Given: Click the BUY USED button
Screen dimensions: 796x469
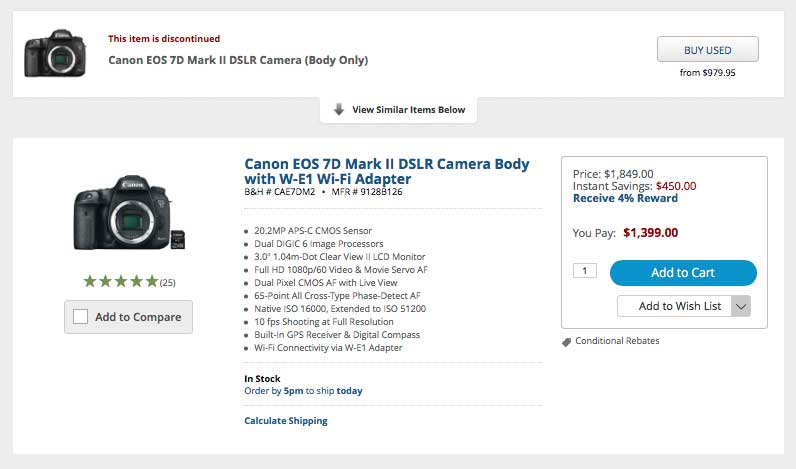Looking at the screenshot, I should [708, 49].
